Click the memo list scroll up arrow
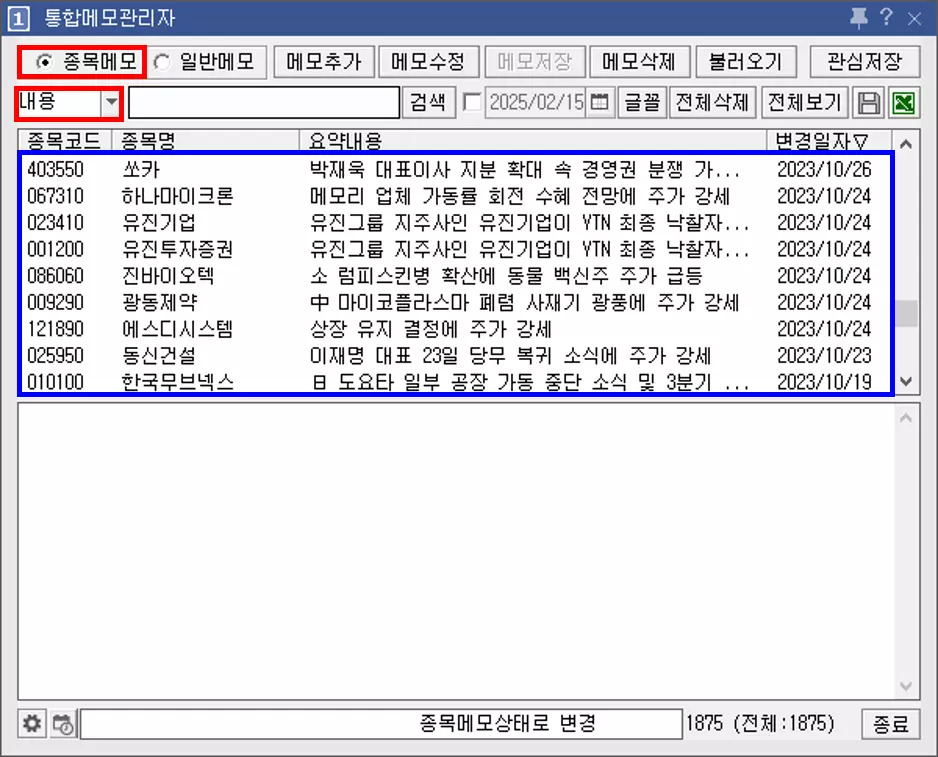This screenshot has height=757, width=938. [906, 144]
